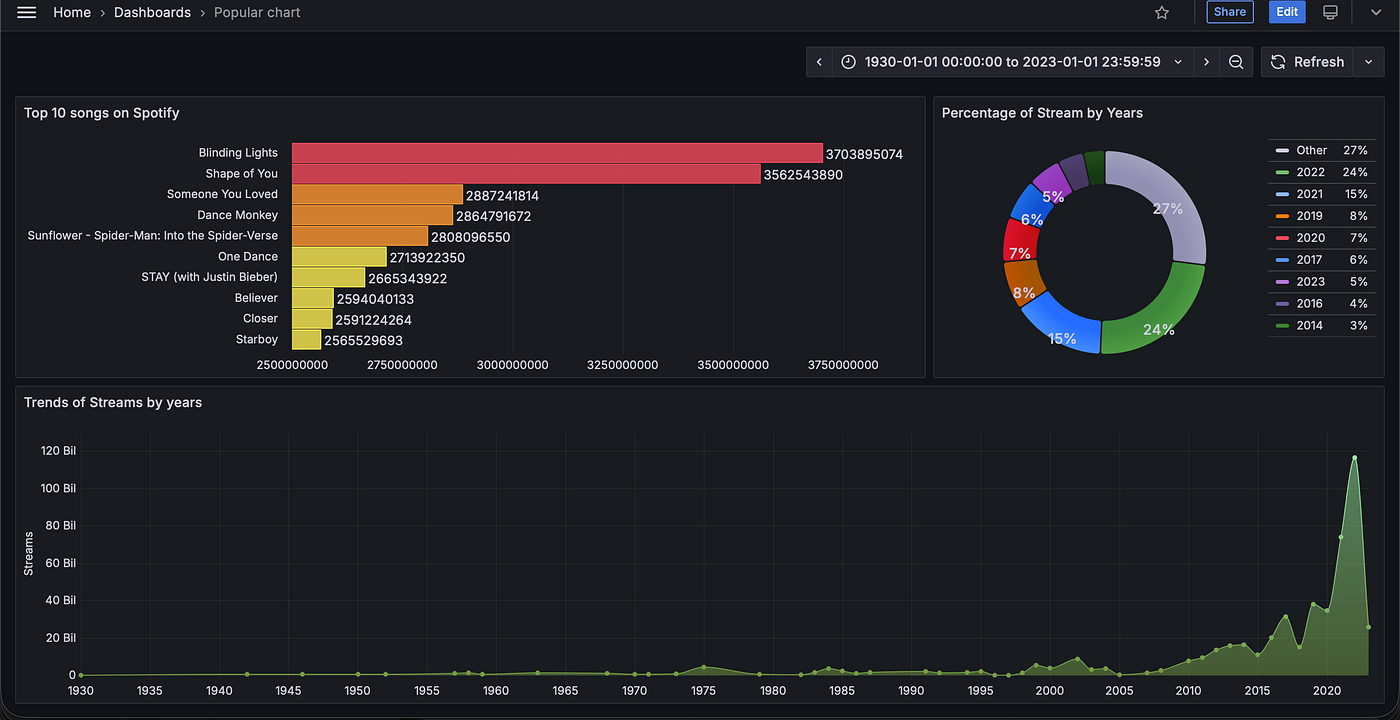Refresh the dashboard
This screenshot has width=1400, height=720.
(1307, 62)
